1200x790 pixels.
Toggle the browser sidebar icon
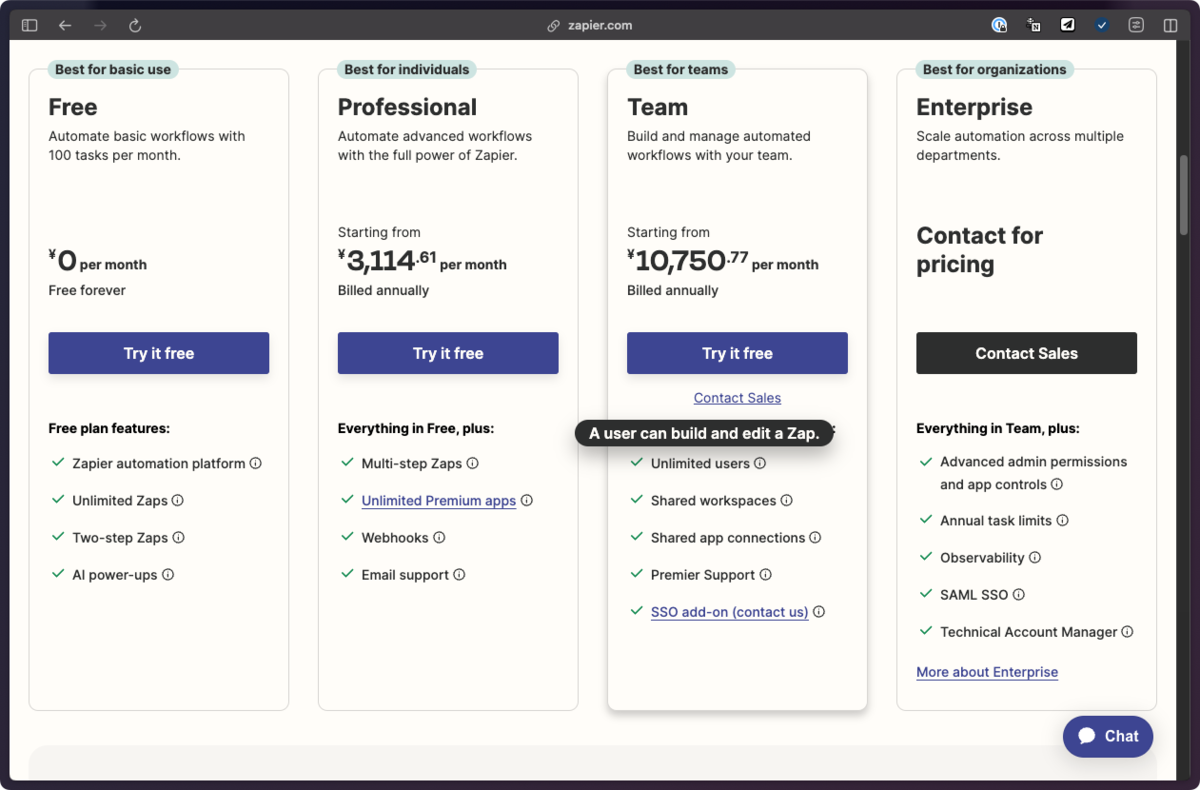click(x=29, y=25)
